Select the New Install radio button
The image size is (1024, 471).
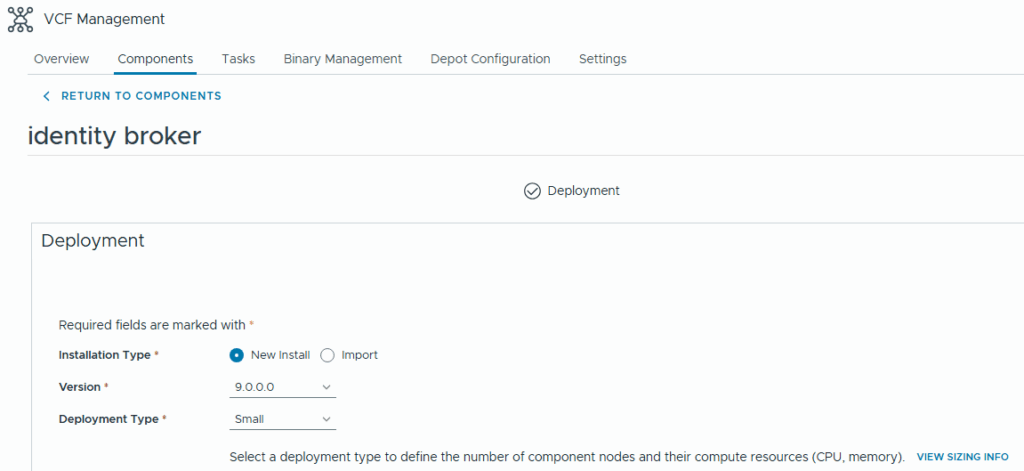[x=237, y=355]
